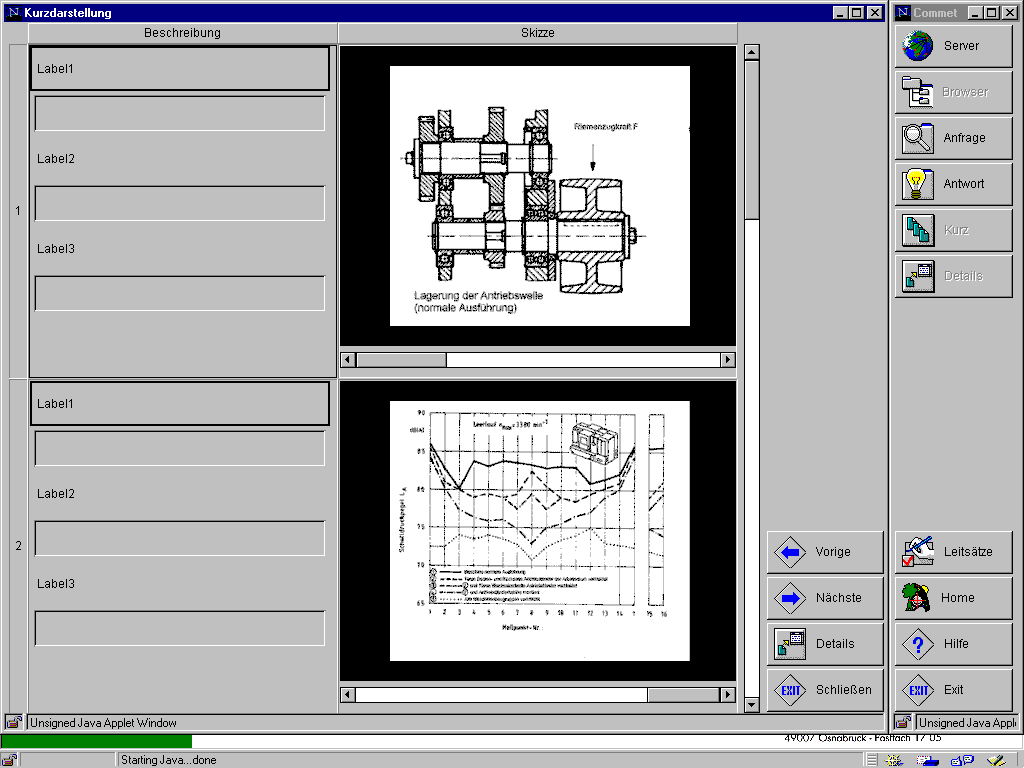This screenshot has width=1024, height=768.
Task: Click the Antwort lightbulb icon
Action: tap(917, 184)
